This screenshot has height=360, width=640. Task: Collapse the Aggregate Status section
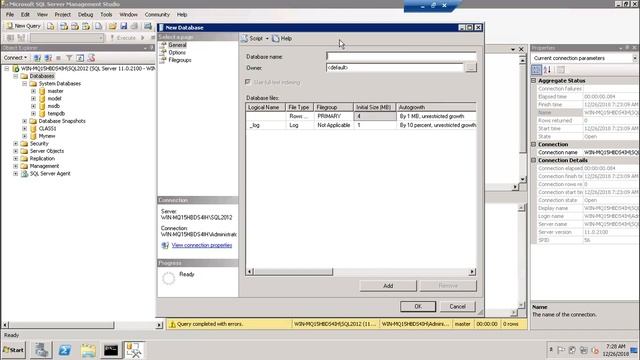point(533,81)
